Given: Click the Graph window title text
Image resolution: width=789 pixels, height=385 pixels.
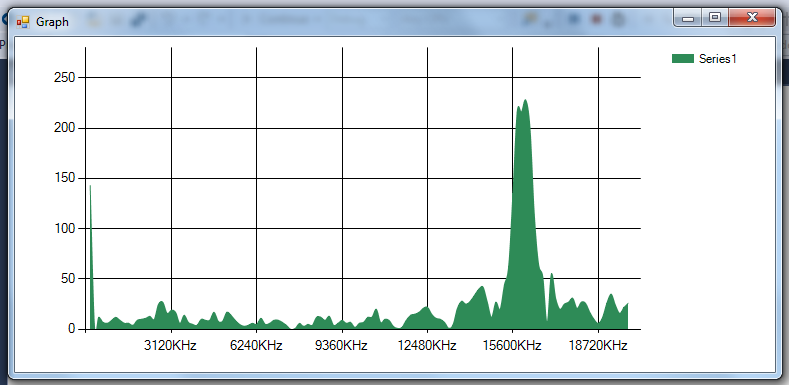Looking at the screenshot, I should [x=52, y=22].
